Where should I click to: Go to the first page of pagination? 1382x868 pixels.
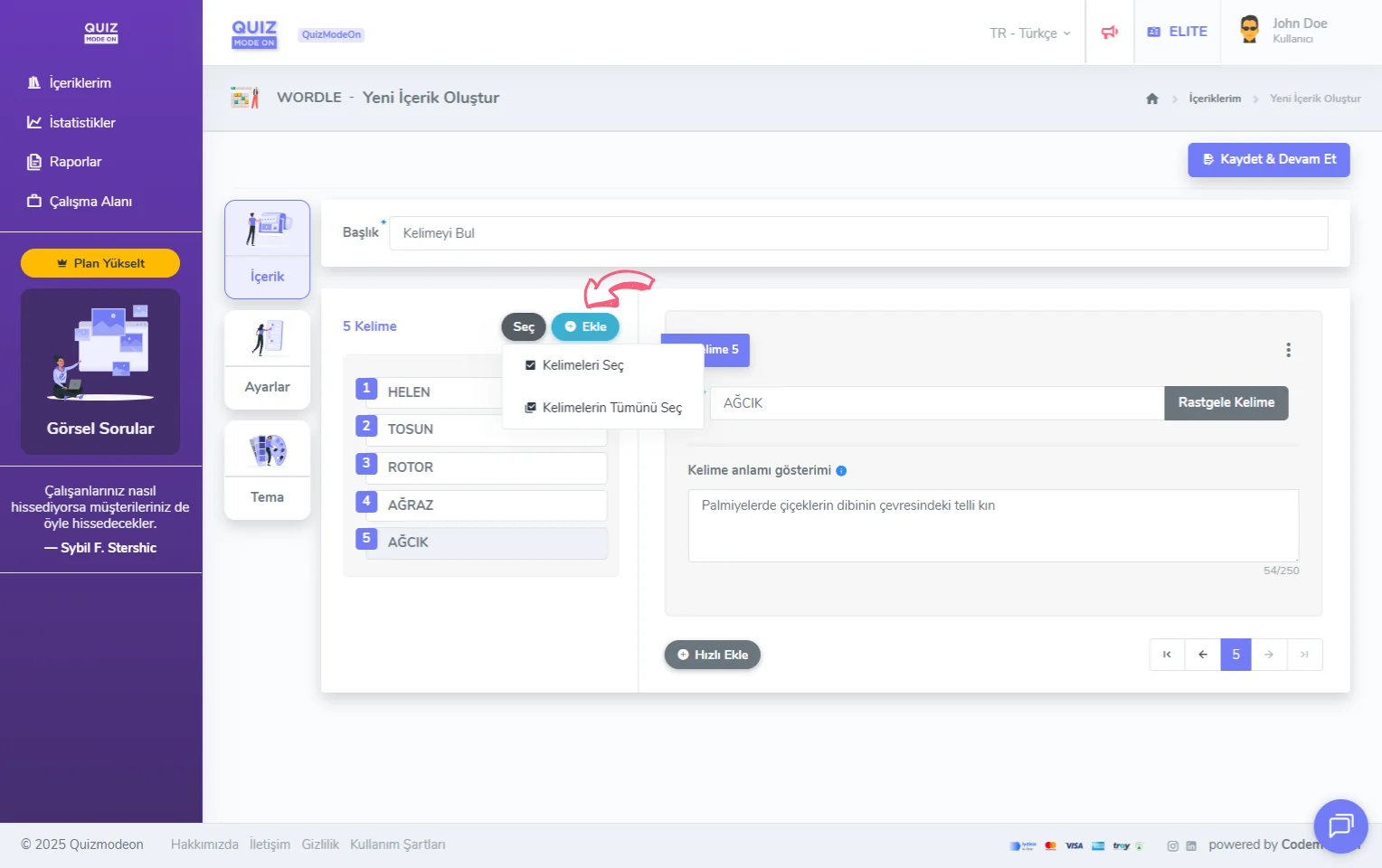point(1167,655)
